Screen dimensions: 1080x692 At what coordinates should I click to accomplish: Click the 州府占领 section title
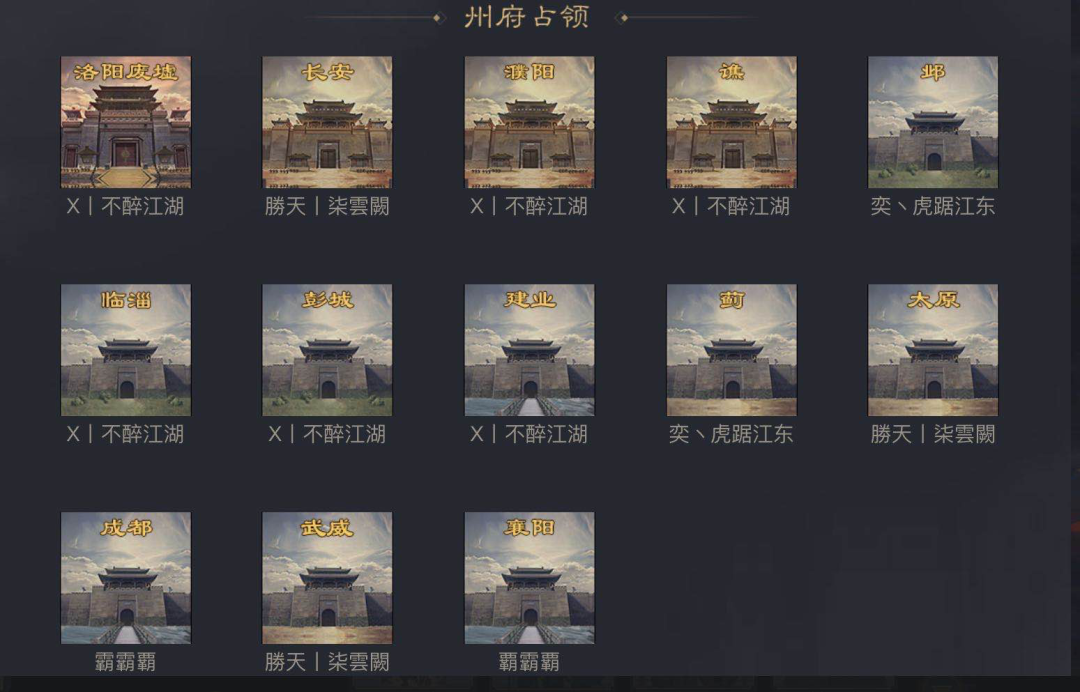[527, 17]
